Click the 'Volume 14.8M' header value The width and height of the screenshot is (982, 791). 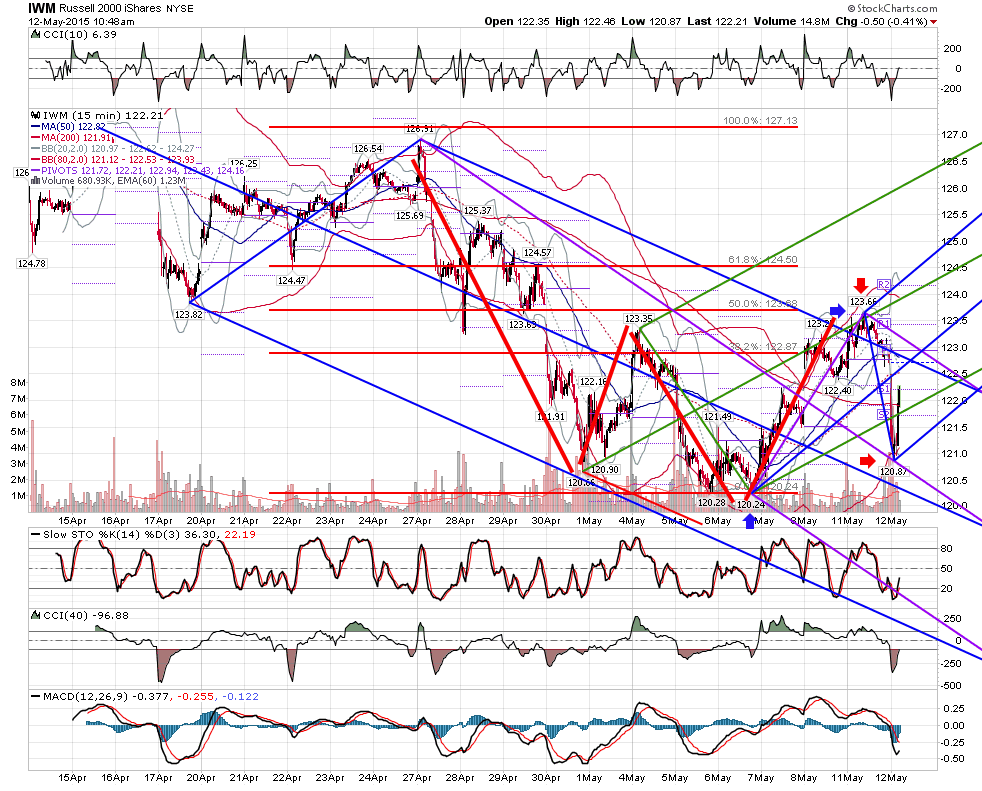coord(792,21)
